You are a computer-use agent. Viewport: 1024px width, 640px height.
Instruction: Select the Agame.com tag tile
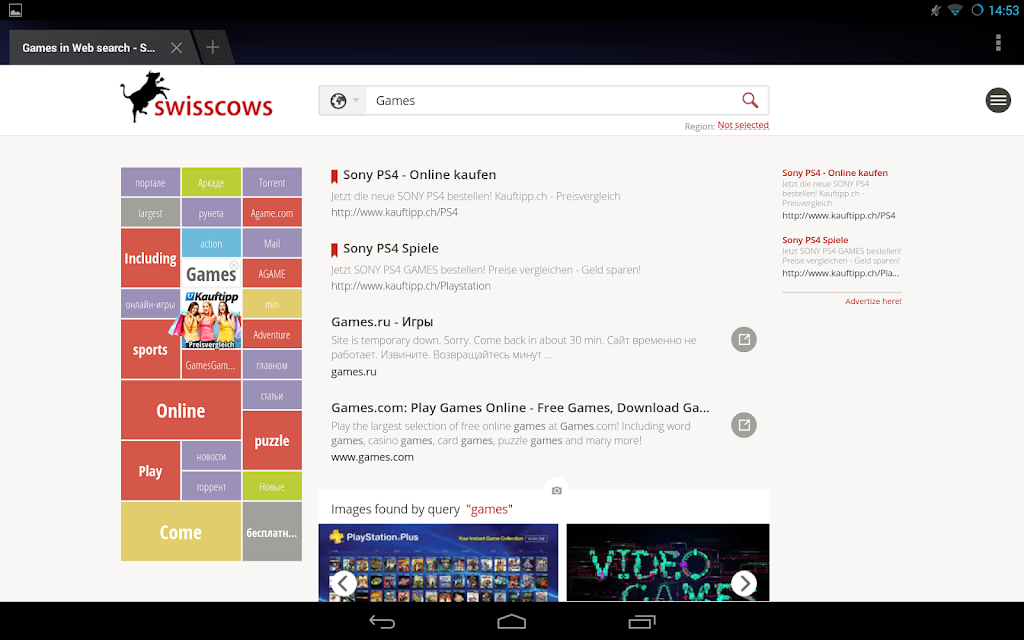point(272,212)
